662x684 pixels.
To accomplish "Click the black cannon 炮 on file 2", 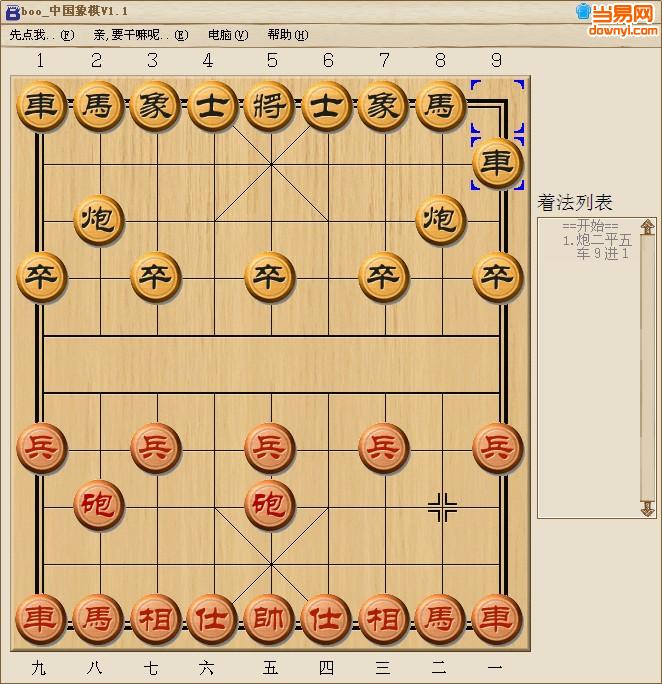I will pos(98,218).
